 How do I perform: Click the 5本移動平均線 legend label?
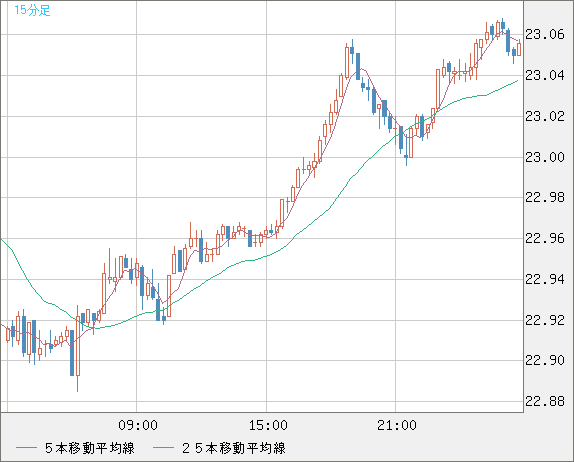pyautogui.click(x=90, y=448)
